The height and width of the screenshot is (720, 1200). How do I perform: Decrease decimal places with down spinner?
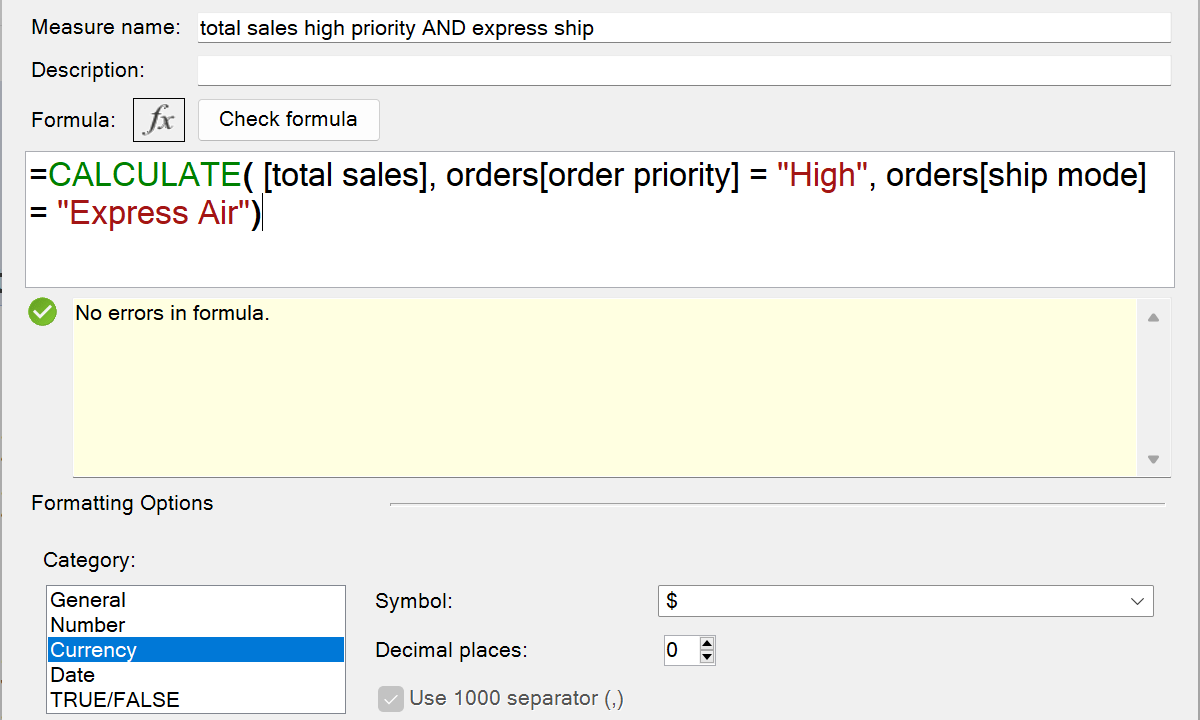707,657
